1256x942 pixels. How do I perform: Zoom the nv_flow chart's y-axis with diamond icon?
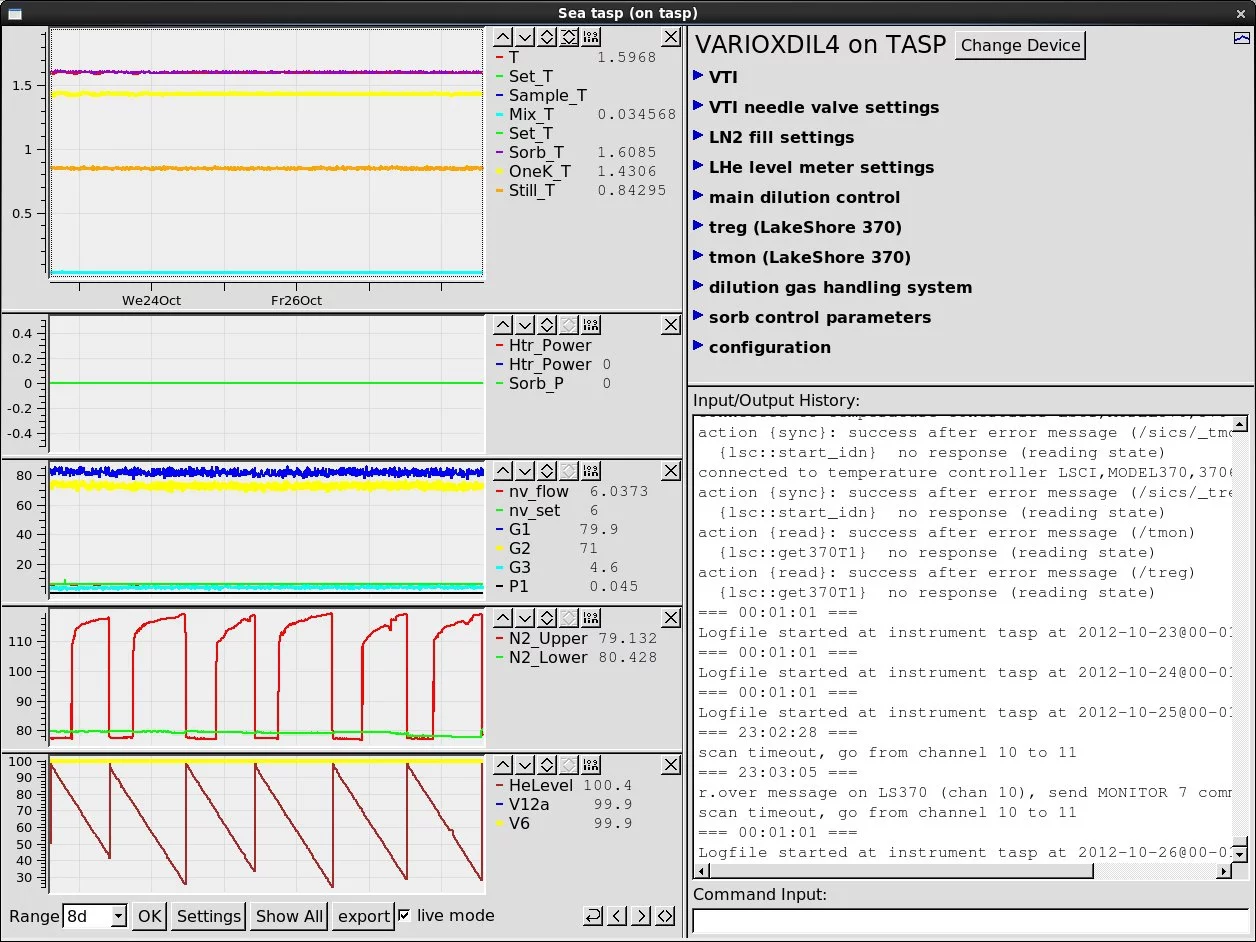(547, 471)
